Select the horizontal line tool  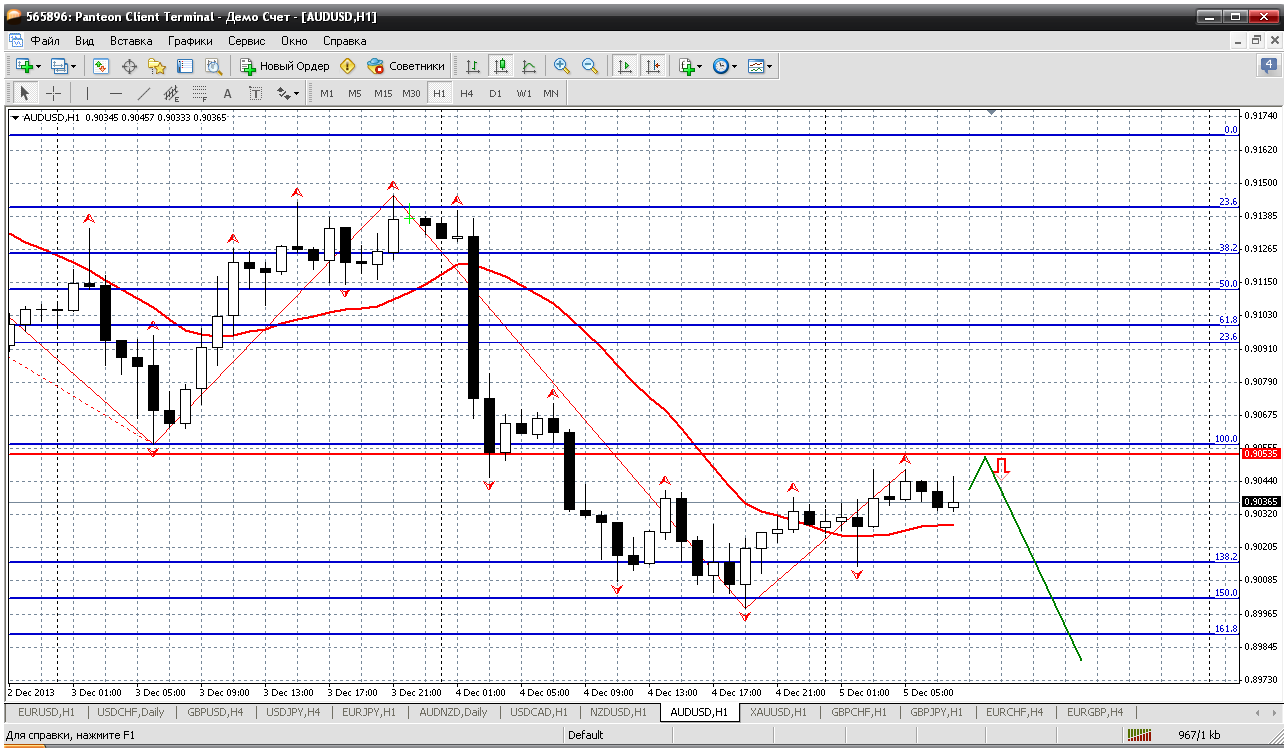[115, 93]
